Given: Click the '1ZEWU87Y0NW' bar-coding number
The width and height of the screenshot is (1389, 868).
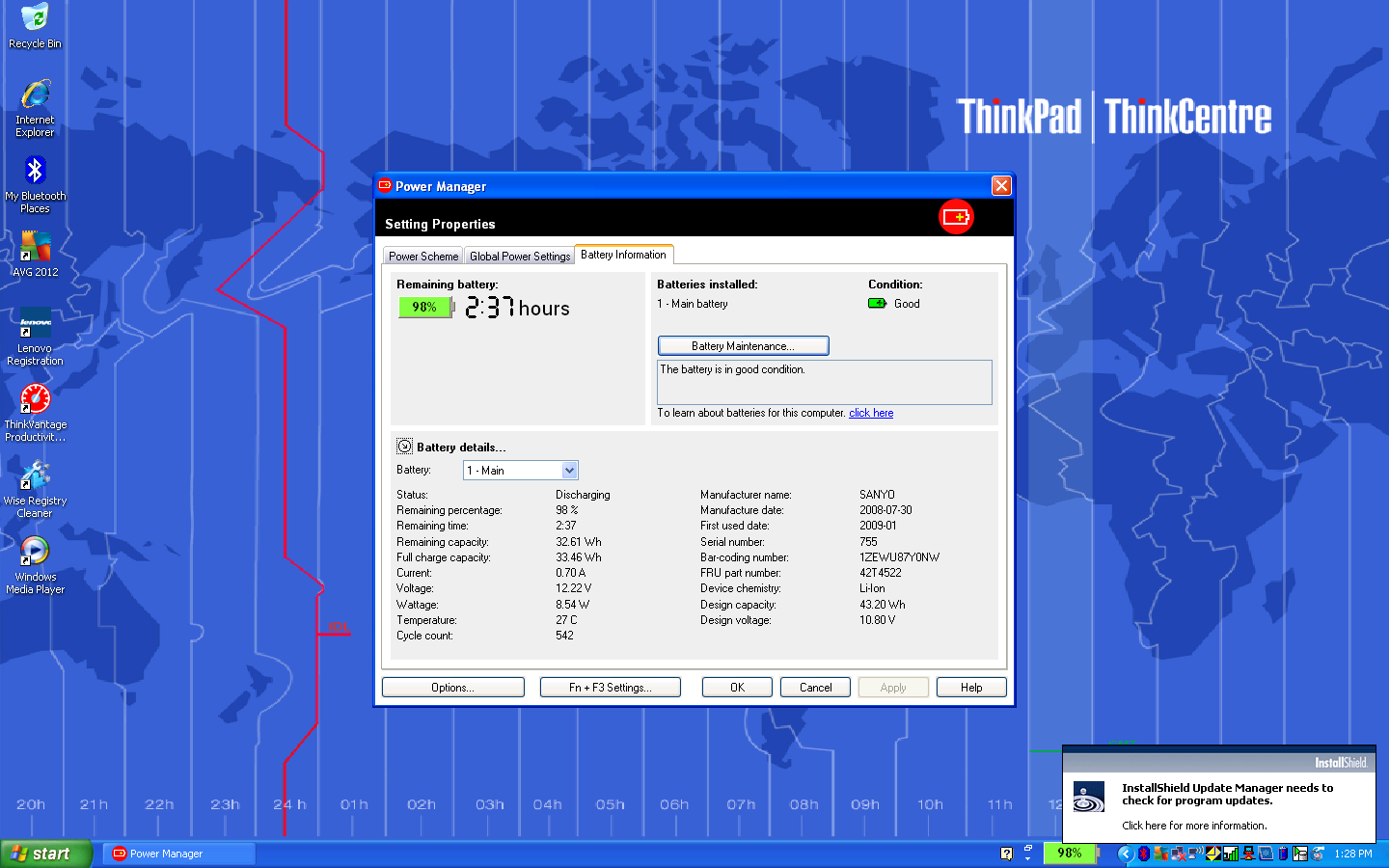Looking at the screenshot, I should pyautogui.click(x=899, y=557).
